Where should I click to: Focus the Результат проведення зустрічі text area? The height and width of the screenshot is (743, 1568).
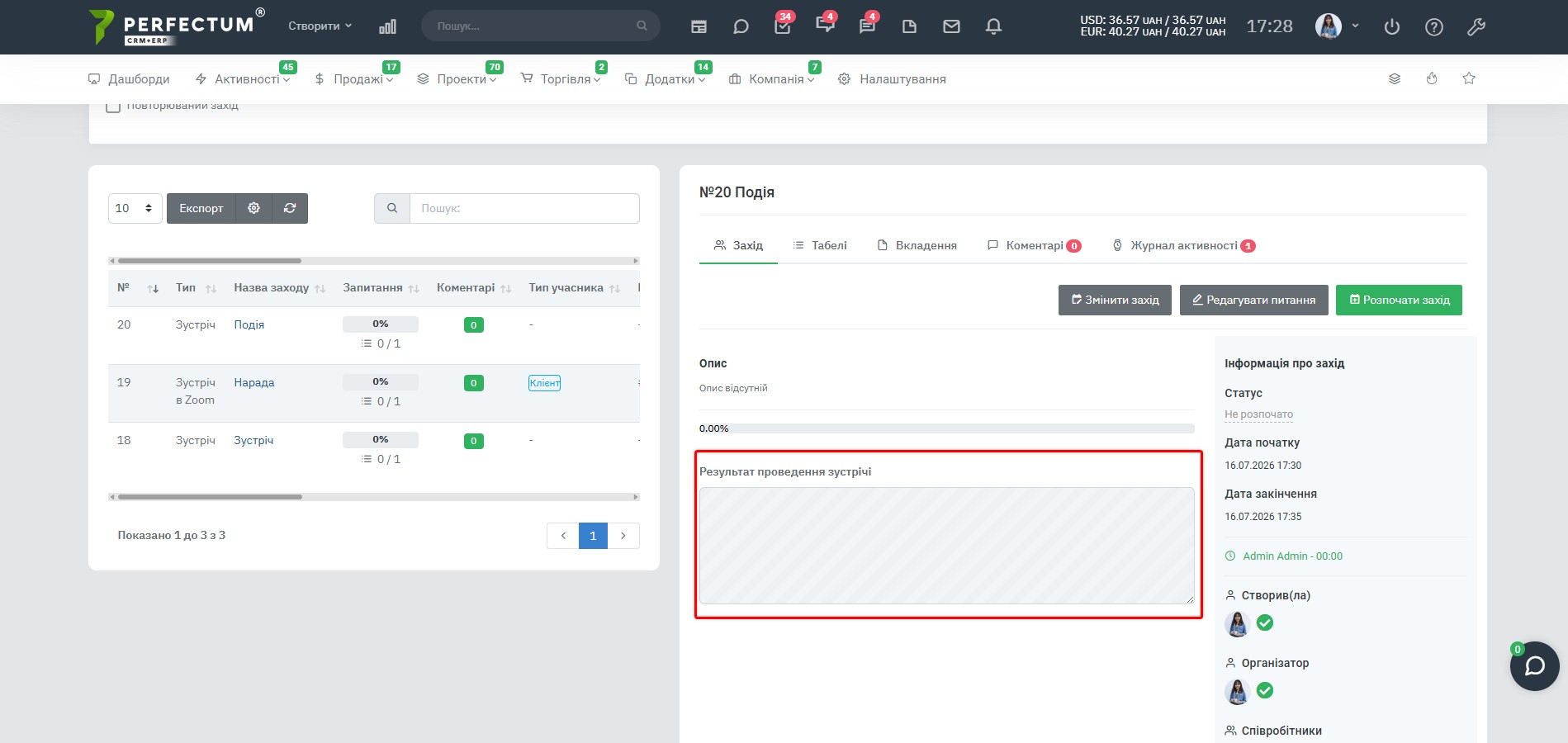pyautogui.click(x=946, y=546)
